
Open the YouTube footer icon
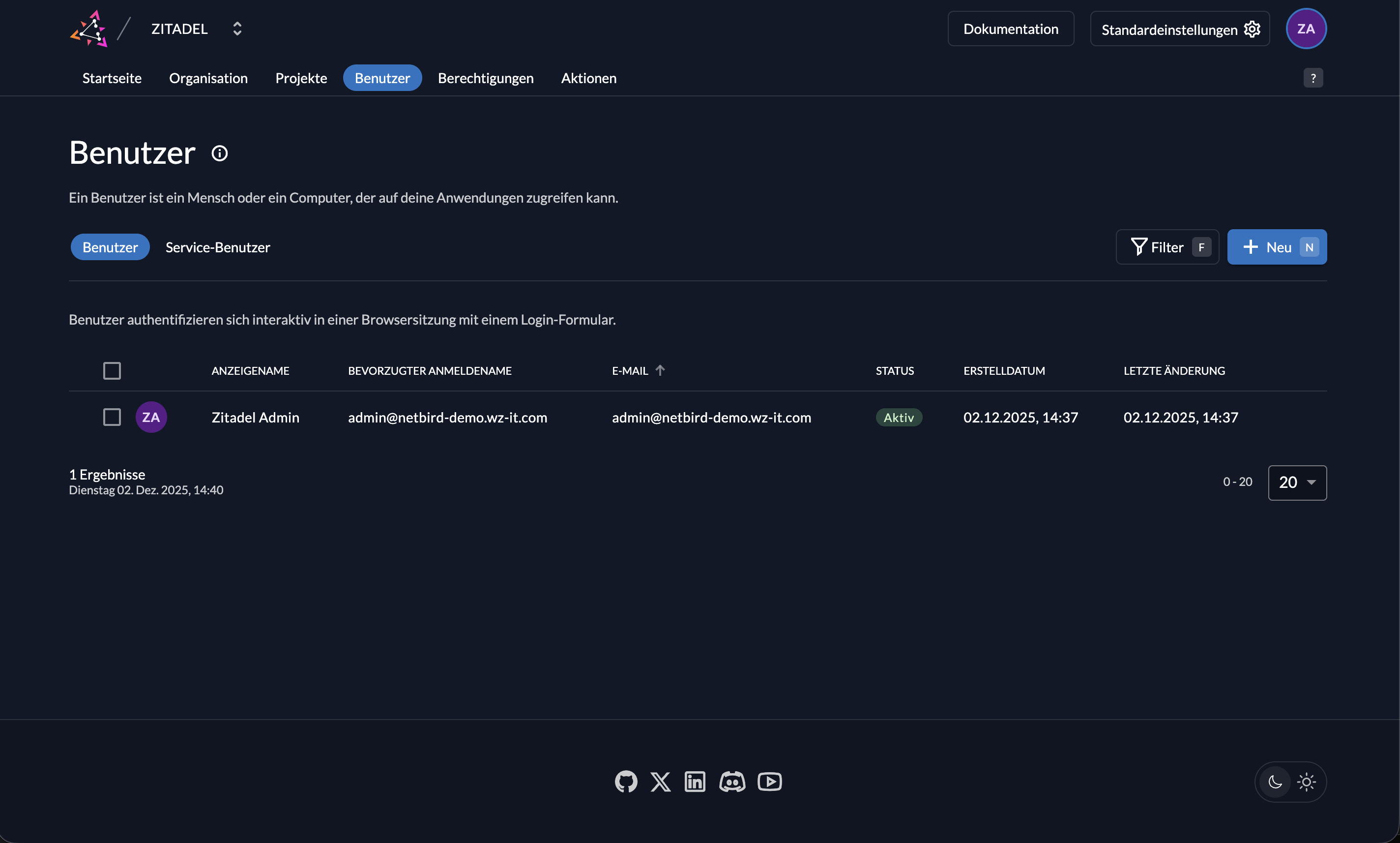pyautogui.click(x=769, y=782)
